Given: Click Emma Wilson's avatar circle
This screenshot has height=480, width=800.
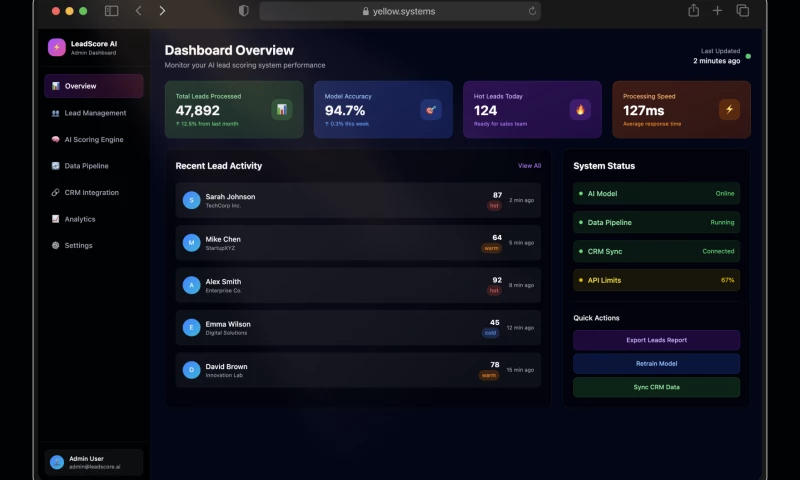Looking at the screenshot, I should coord(191,327).
